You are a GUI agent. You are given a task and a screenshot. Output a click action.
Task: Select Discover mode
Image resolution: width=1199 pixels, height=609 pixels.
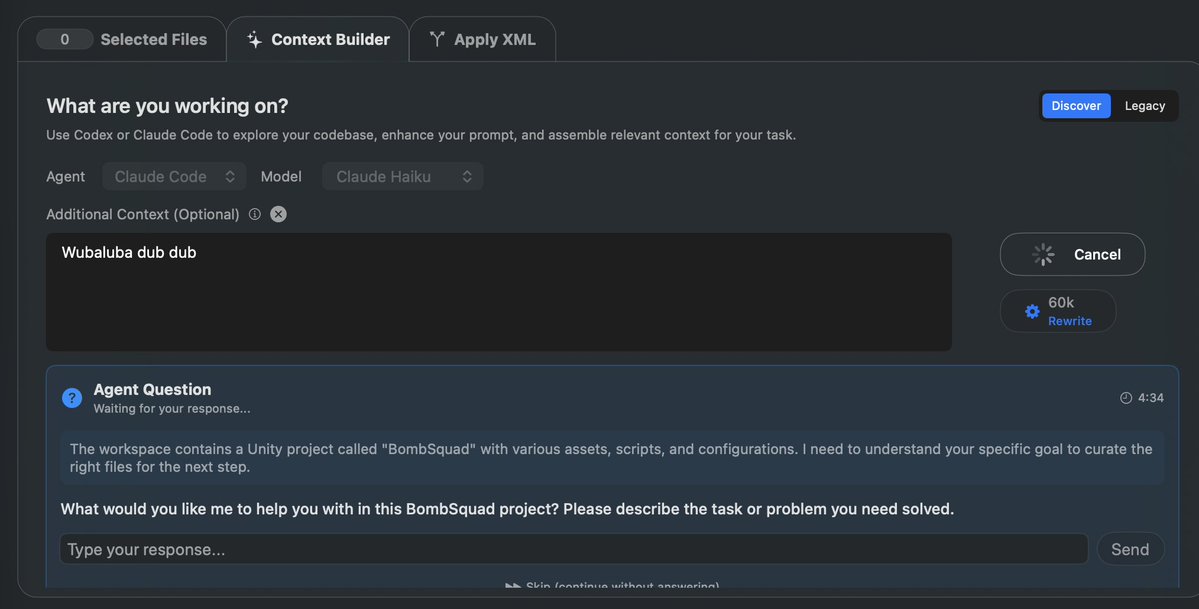1076,106
